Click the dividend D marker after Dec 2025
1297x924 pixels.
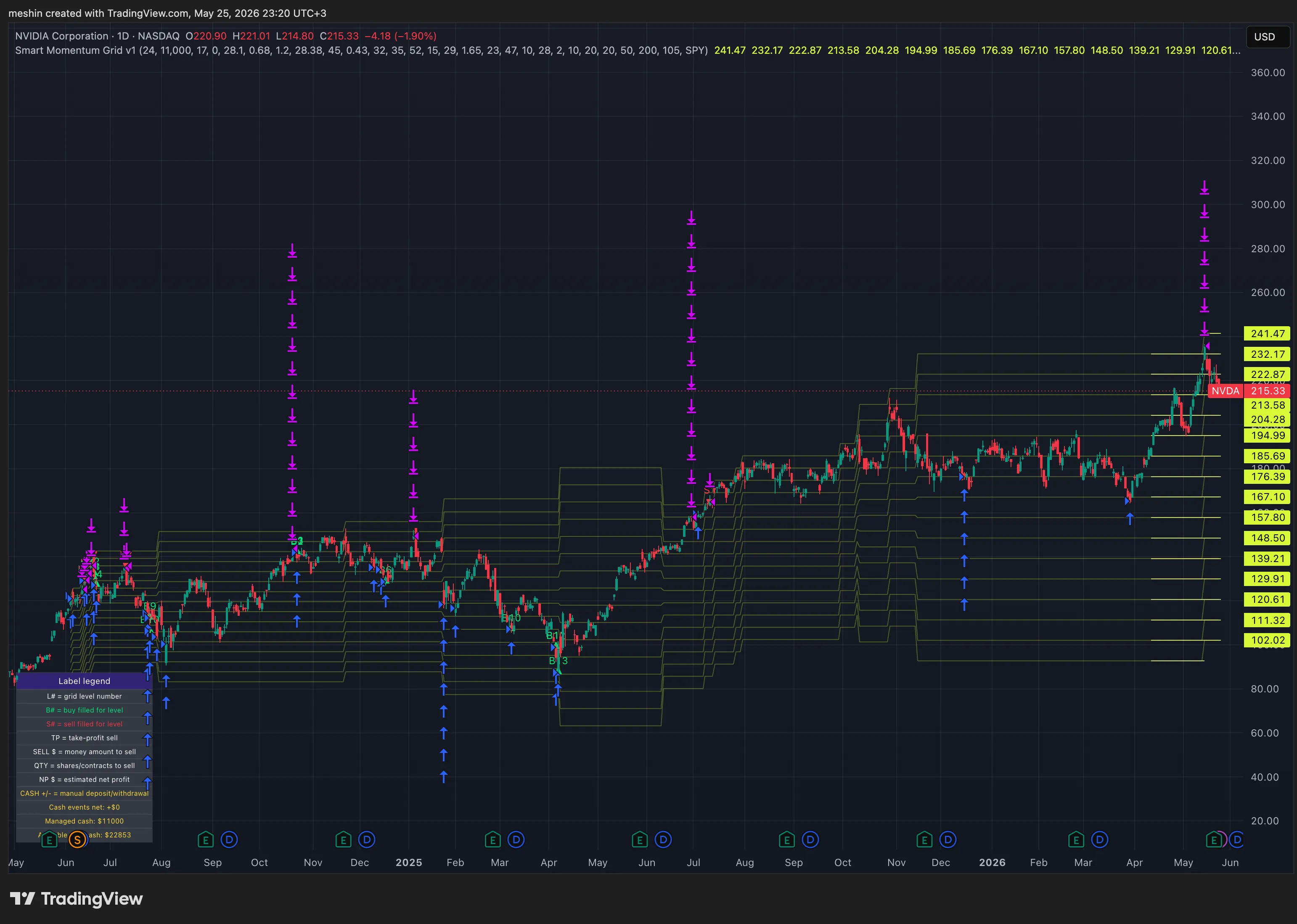point(948,839)
